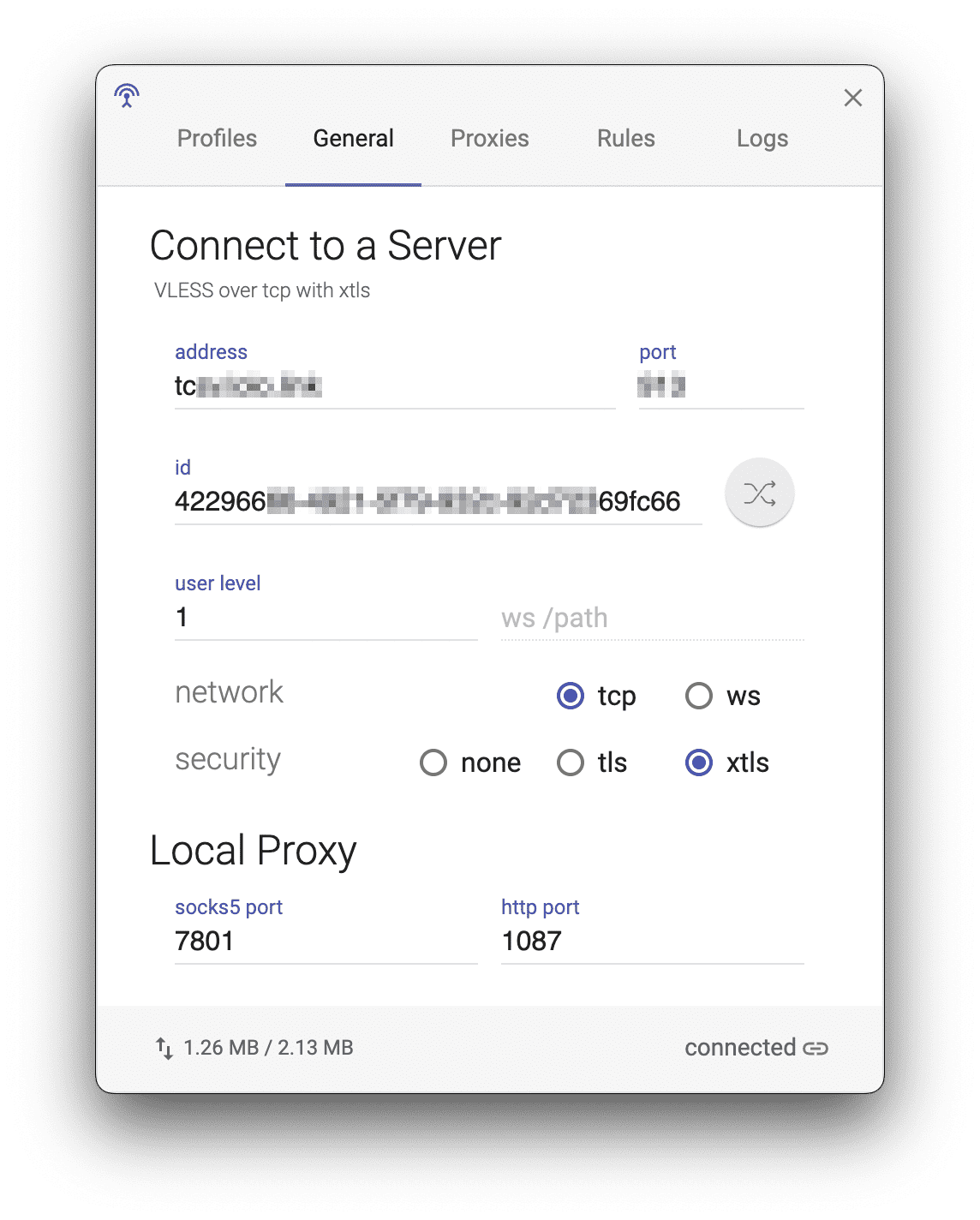Image resolution: width=980 pixels, height=1220 pixels.
Task: Click the id text field
Action: point(439,502)
